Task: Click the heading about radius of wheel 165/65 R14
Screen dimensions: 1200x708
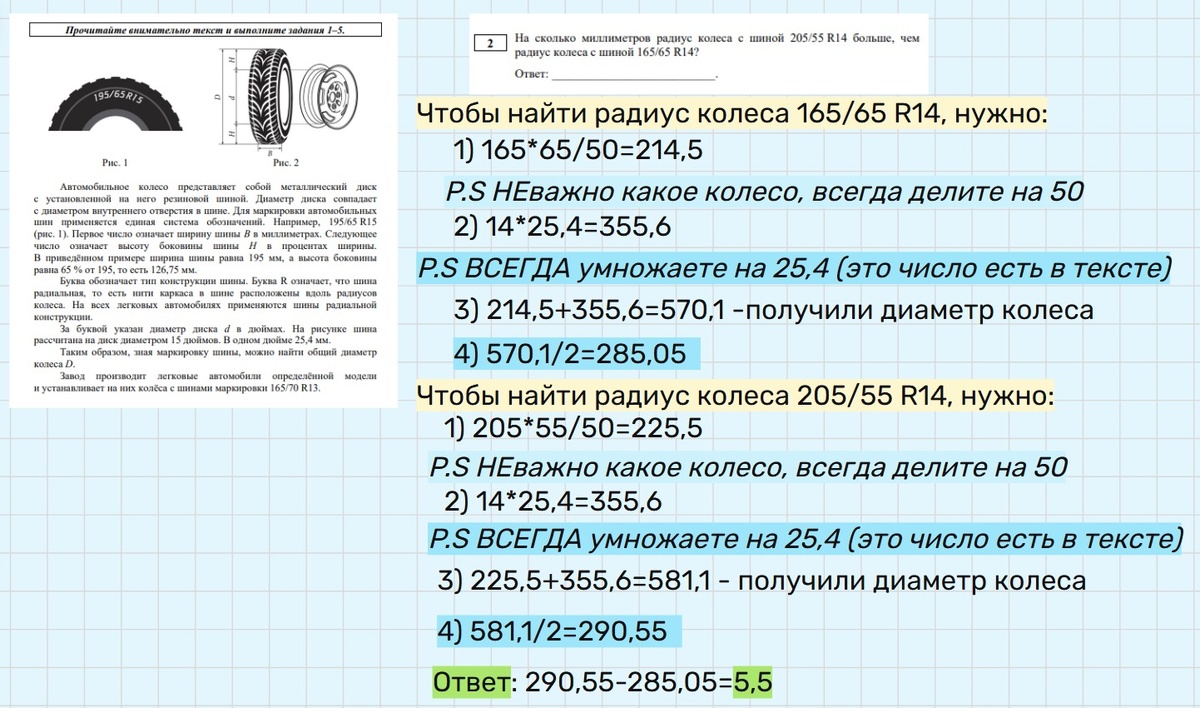Action: [x=732, y=115]
